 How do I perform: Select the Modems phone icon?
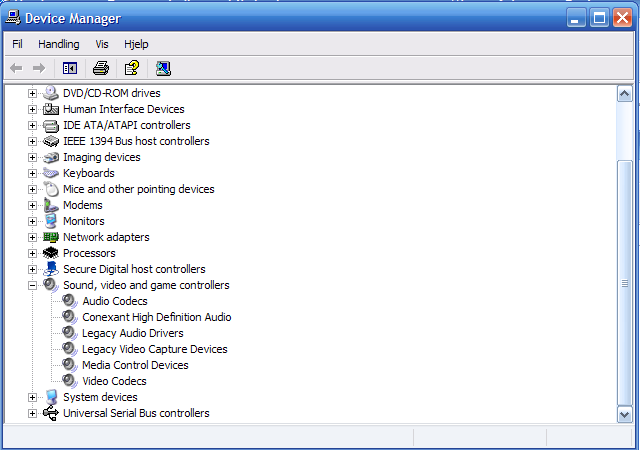pos(51,205)
